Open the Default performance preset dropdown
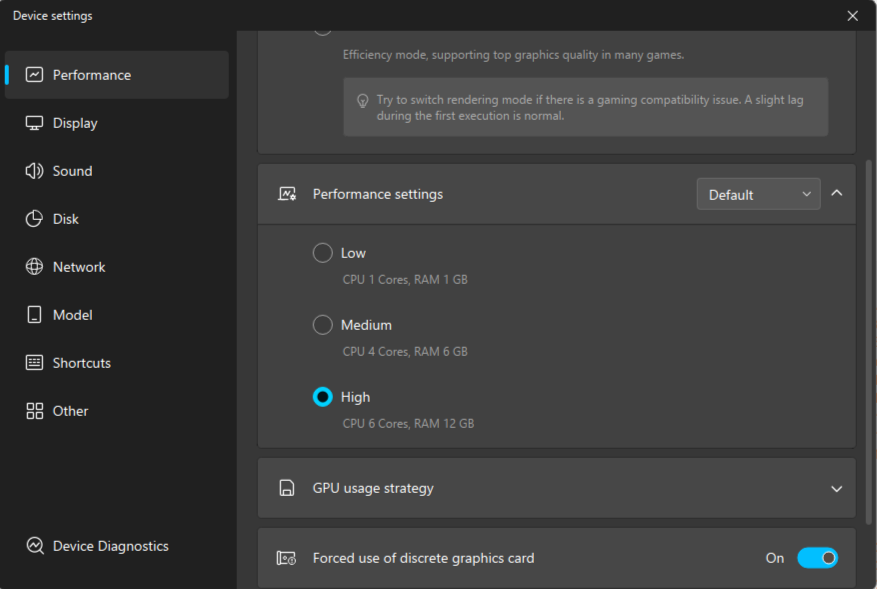This screenshot has height=589, width=877. pos(758,194)
